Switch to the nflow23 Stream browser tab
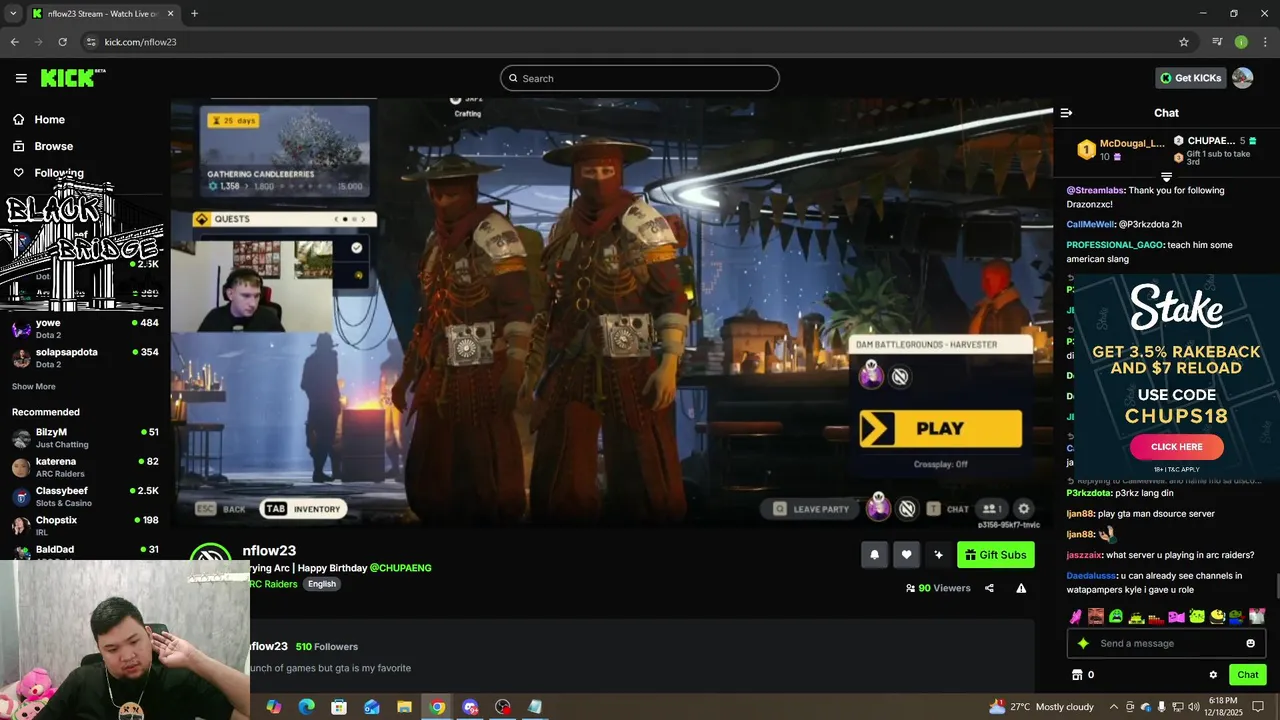This screenshot has width=1280, height=720. tap(103, 14)
